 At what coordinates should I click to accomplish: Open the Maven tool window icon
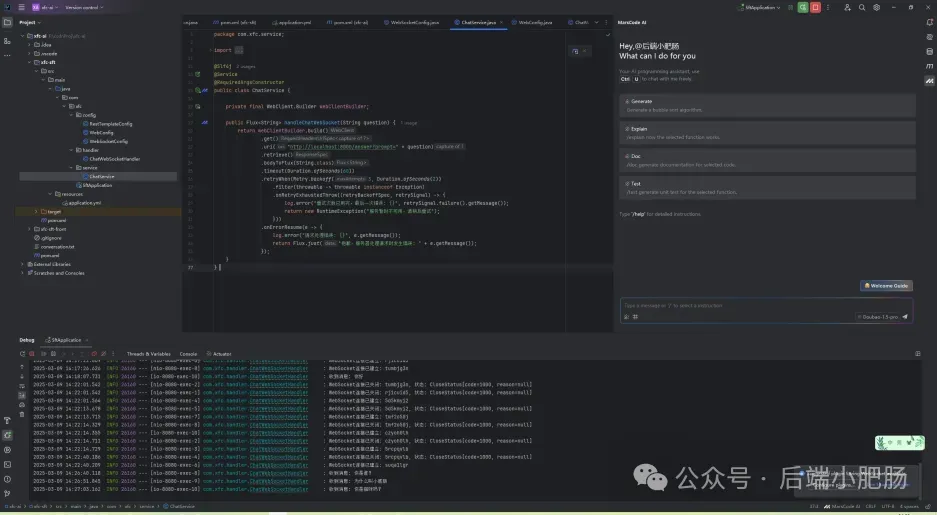pos(929,66)
